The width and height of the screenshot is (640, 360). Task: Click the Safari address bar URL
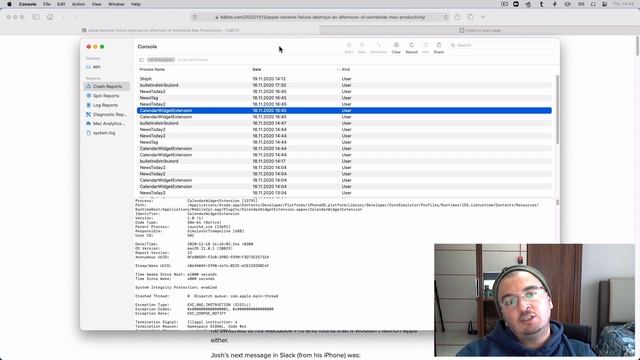coord(320,17)
